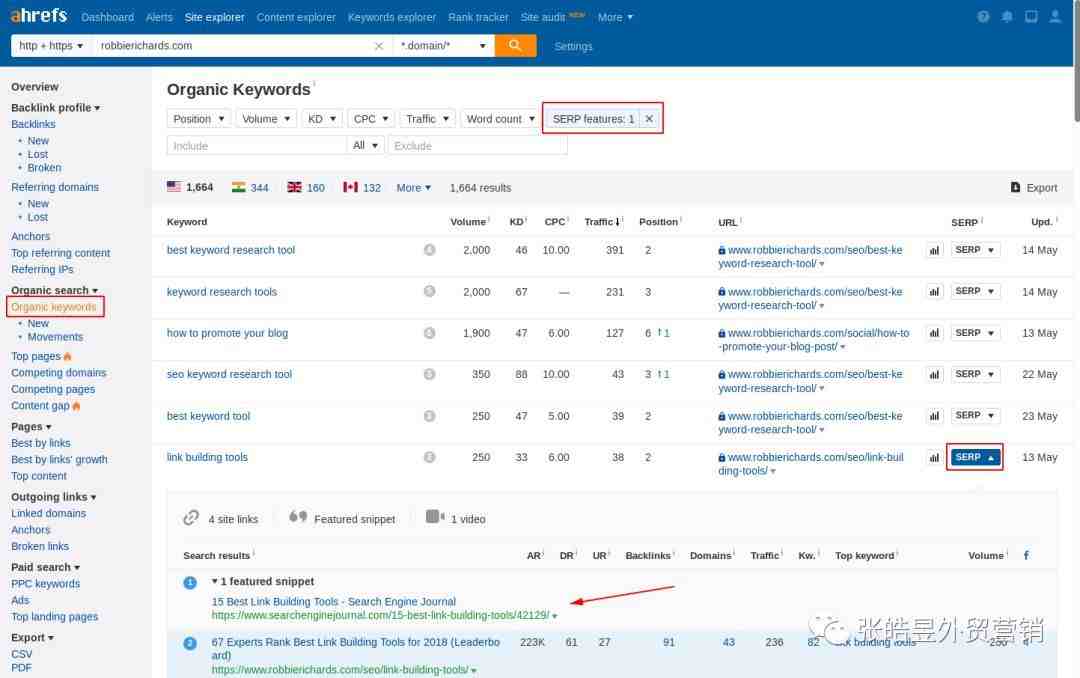Remove the SERP features filter
The height and width of the screenshot is (678, 1080).
pyautogui.click(x=649, y=119)
